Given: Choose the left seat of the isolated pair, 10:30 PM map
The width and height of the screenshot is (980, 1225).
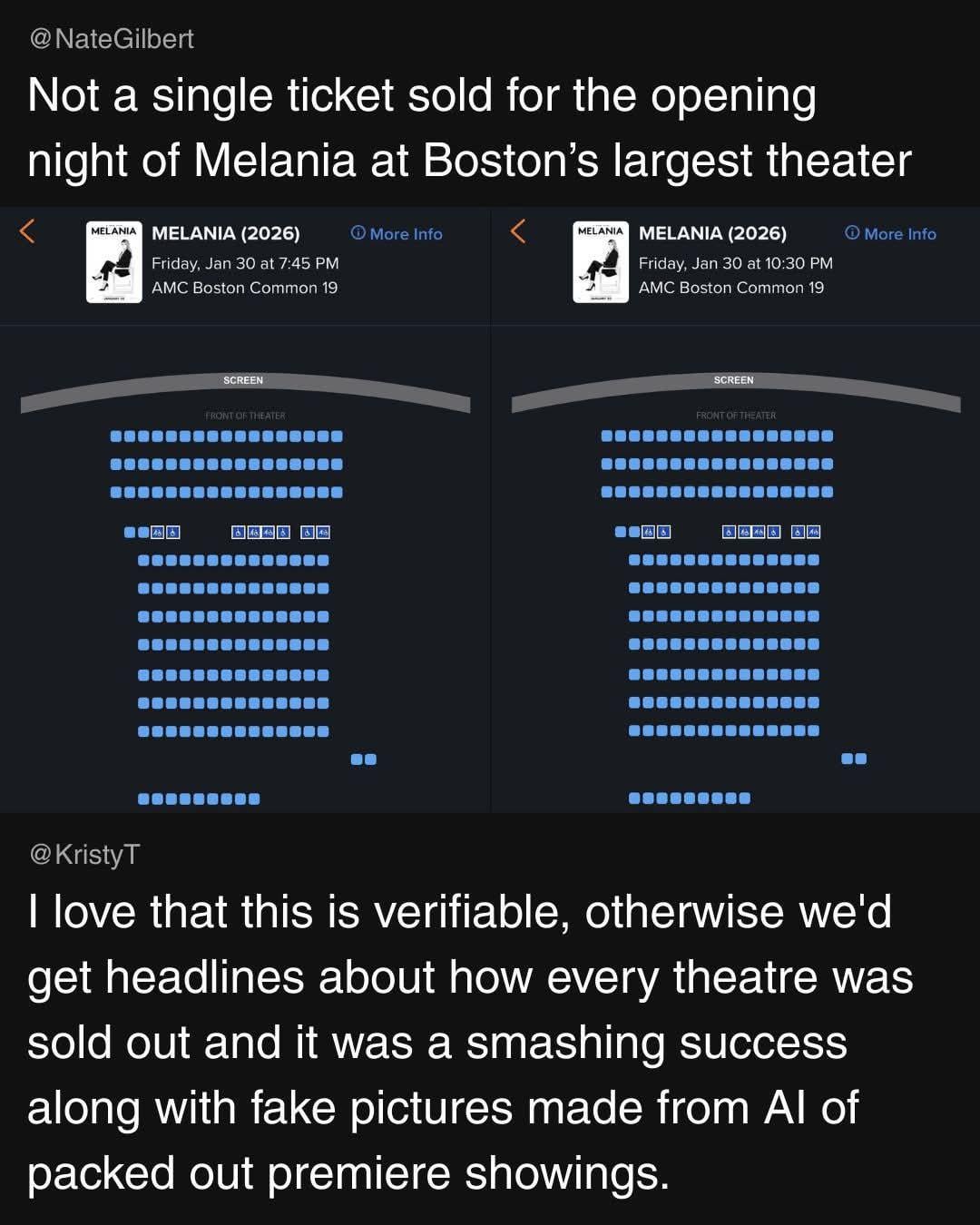Looking at the screenshot, I should pyautogui.click(x=848, y=759).
